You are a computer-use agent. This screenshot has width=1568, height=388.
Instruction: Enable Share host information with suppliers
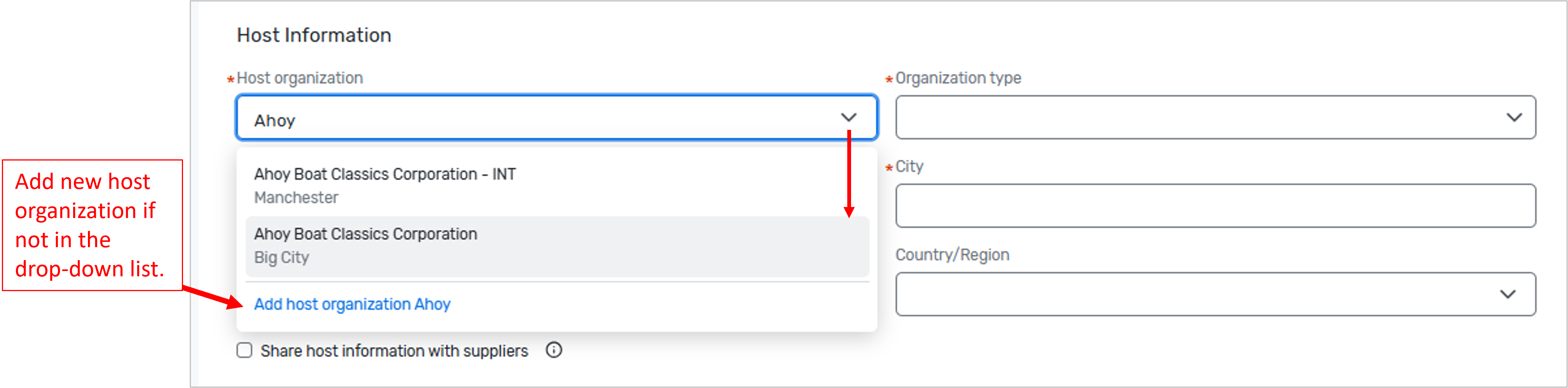(245, 350)
